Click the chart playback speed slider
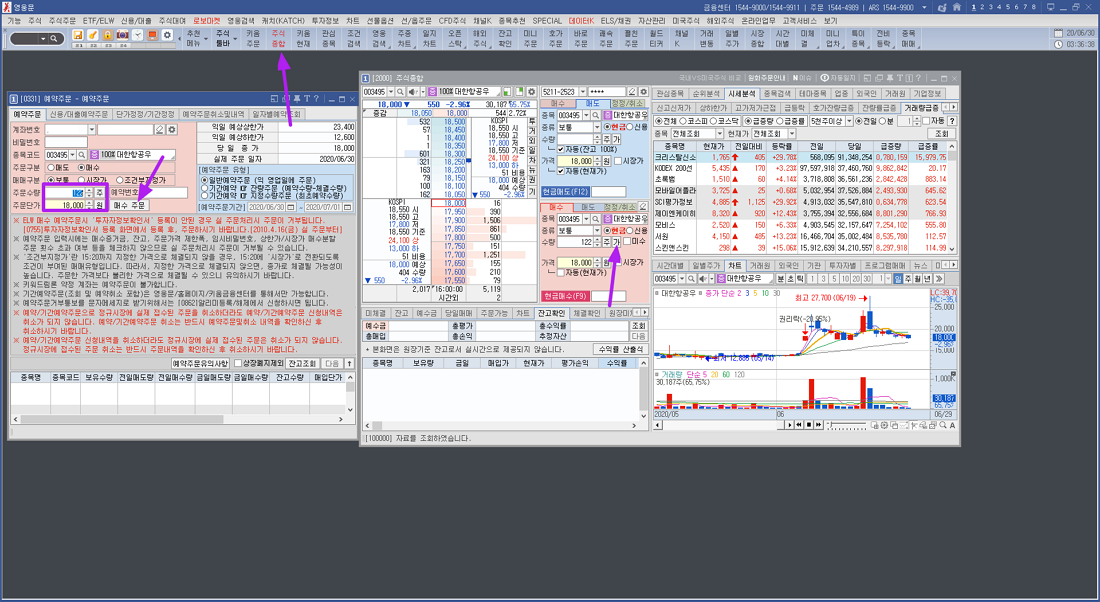 847,425
